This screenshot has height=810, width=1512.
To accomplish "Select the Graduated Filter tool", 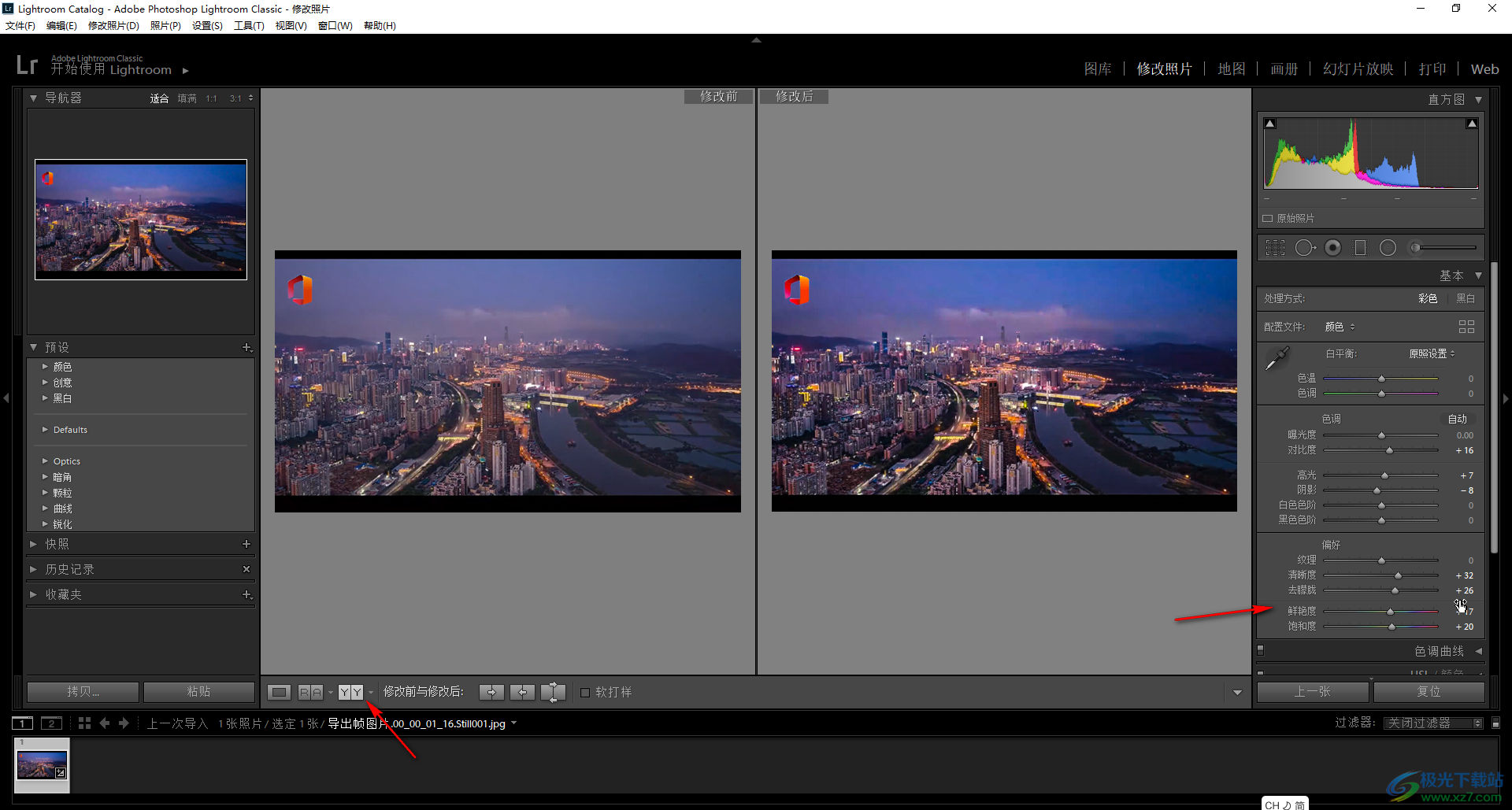I will pyautogui.click(x=1360, y=248).
